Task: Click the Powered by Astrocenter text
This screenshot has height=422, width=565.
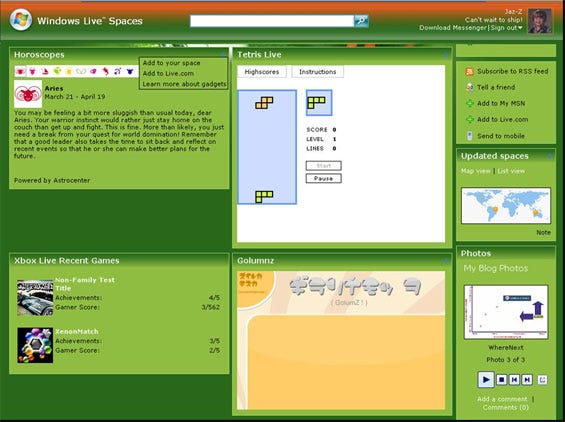Action: pyautogui.click(x=52, y=180)
